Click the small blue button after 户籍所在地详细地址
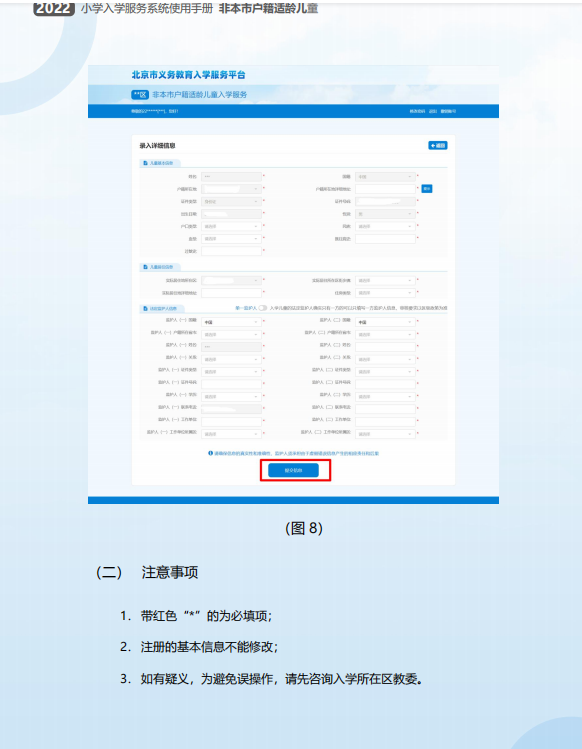The image size is (582, 749). click(427, 189)
